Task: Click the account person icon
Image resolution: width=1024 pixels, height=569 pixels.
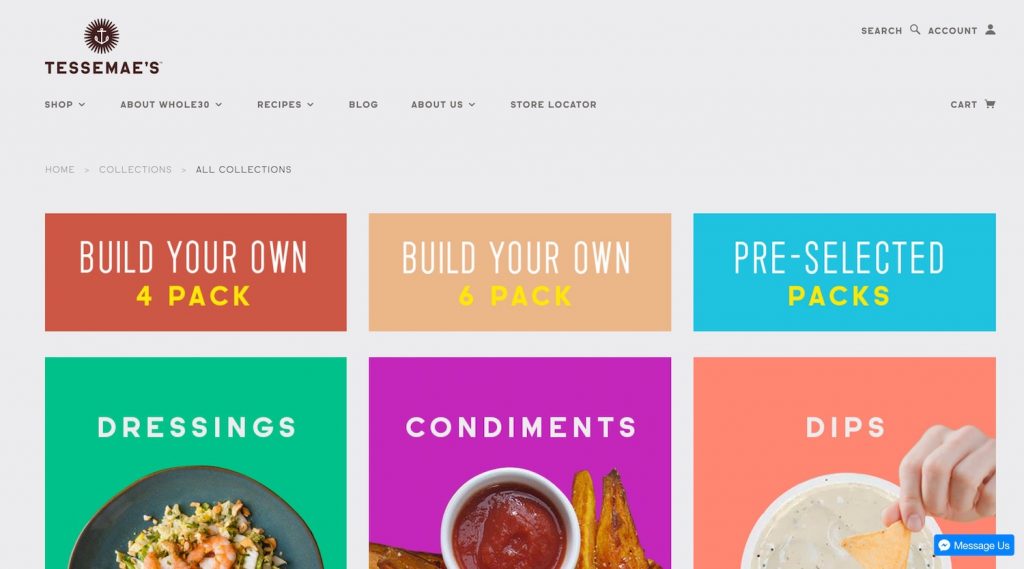Action: click(990, 29)
